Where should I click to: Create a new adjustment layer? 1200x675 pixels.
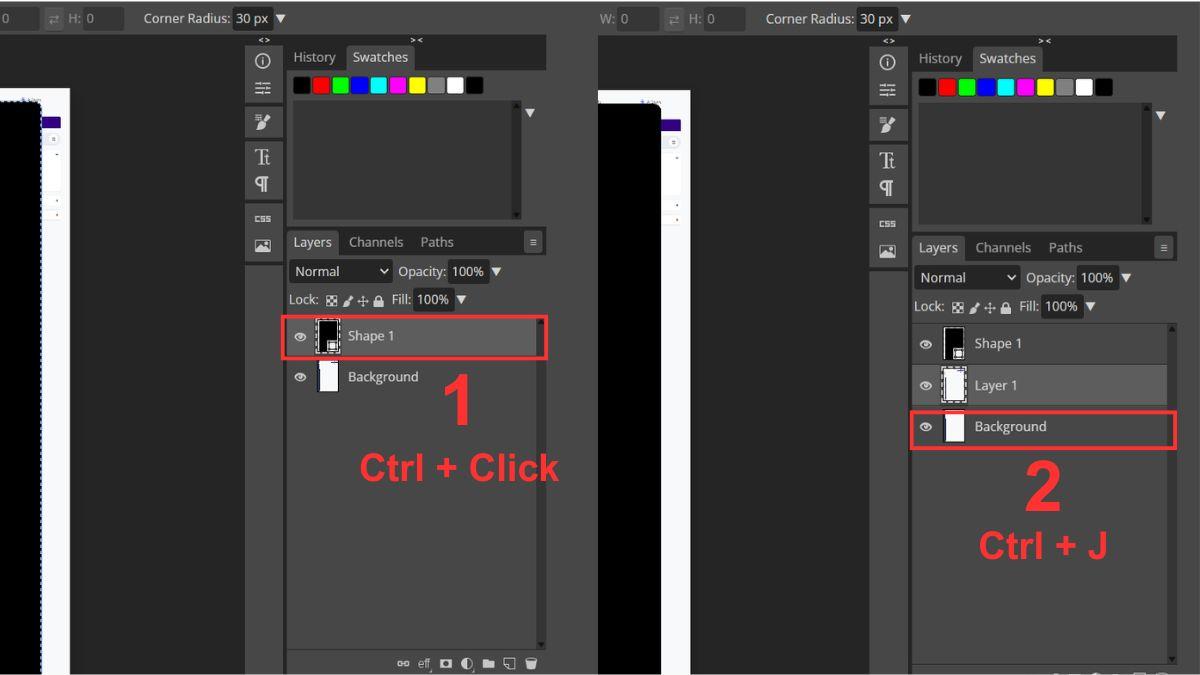click(x=467, y=663)
